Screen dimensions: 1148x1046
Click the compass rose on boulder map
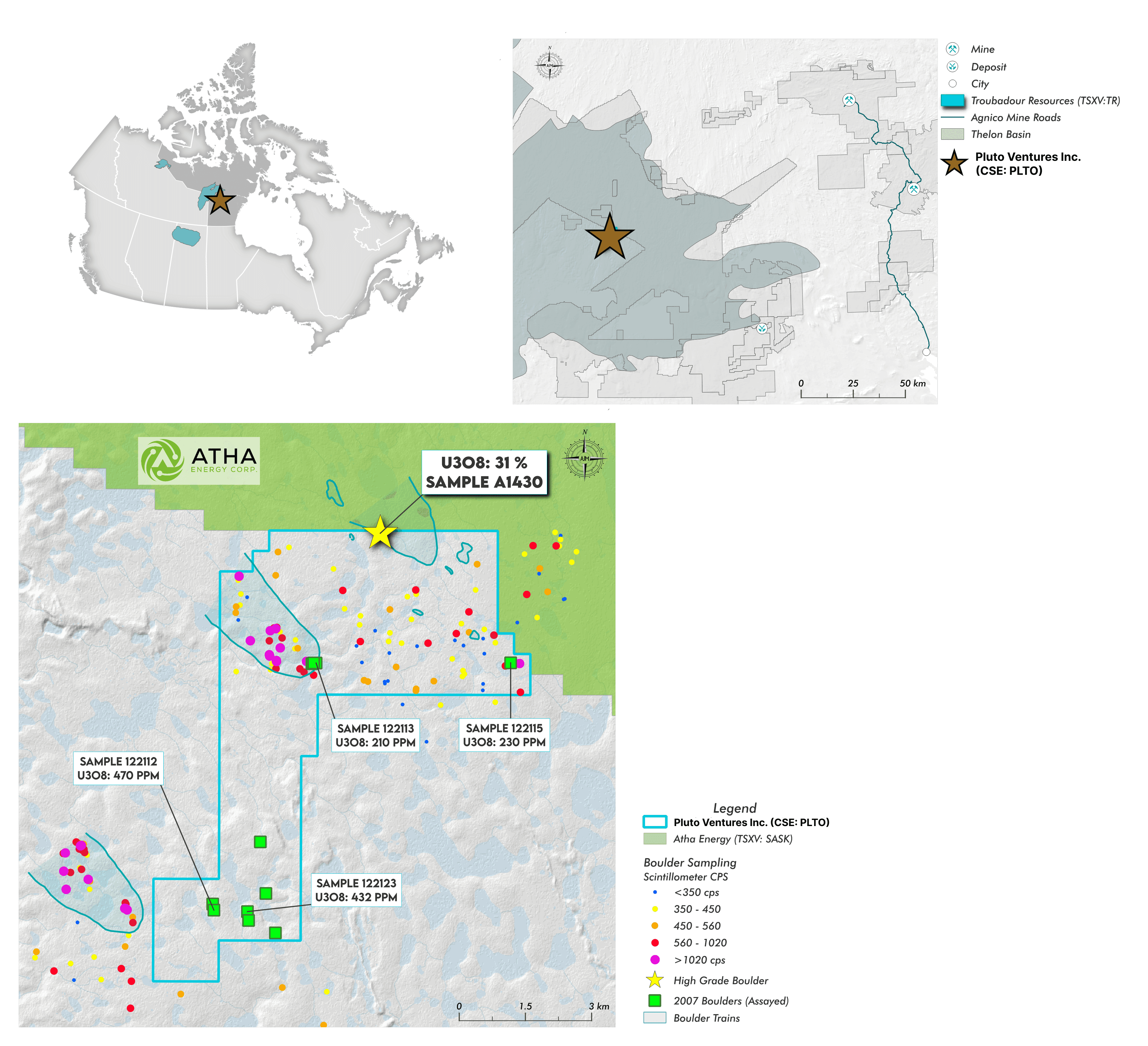585,458
